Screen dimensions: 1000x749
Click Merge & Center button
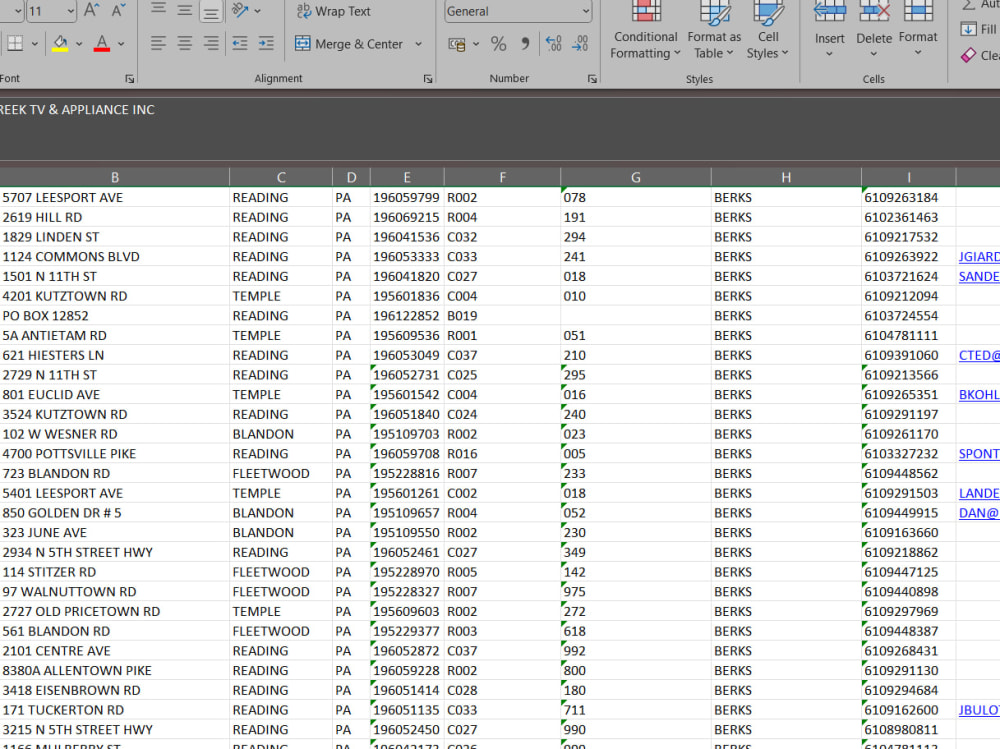349,44
